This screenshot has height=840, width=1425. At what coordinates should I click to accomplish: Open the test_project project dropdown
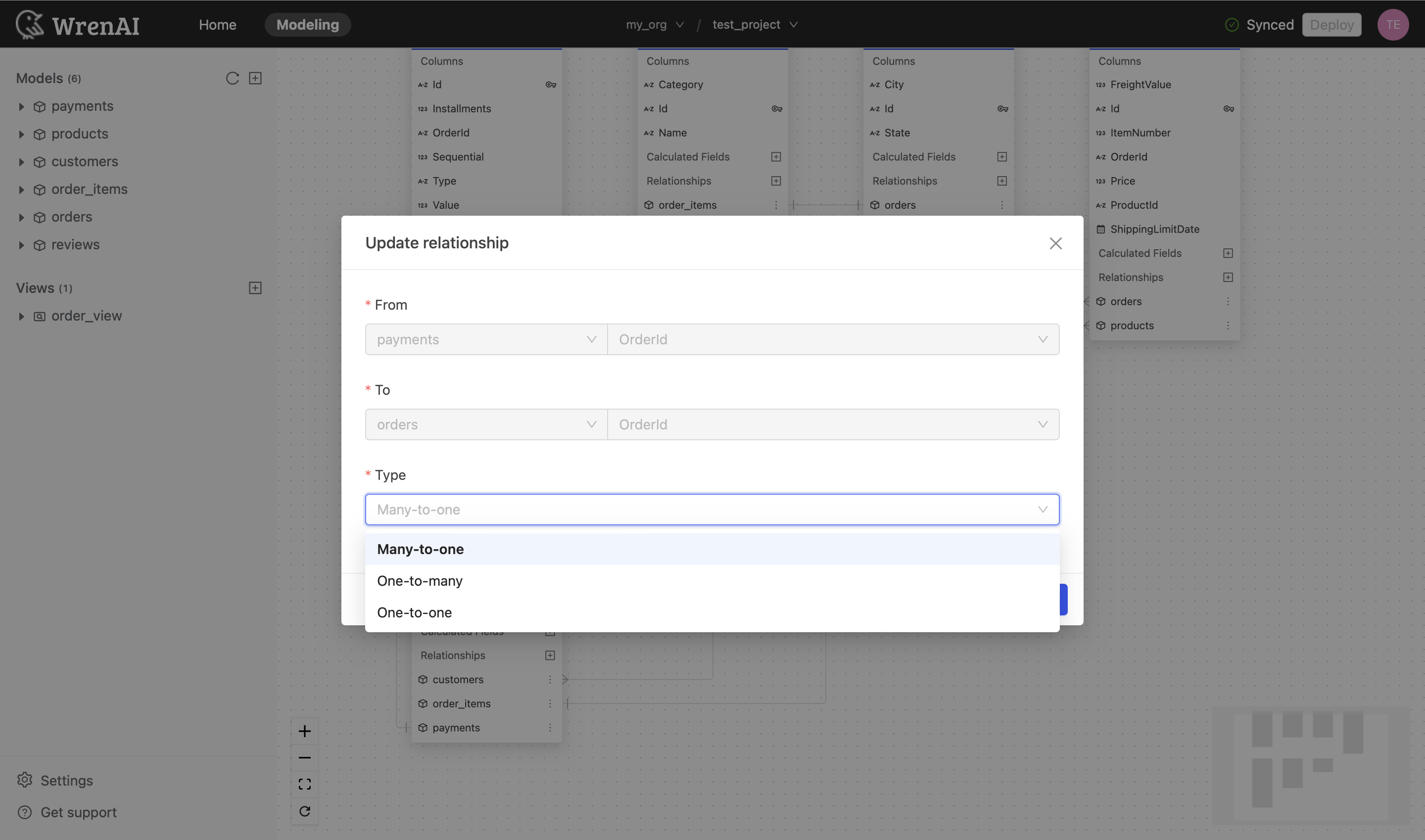755,25
